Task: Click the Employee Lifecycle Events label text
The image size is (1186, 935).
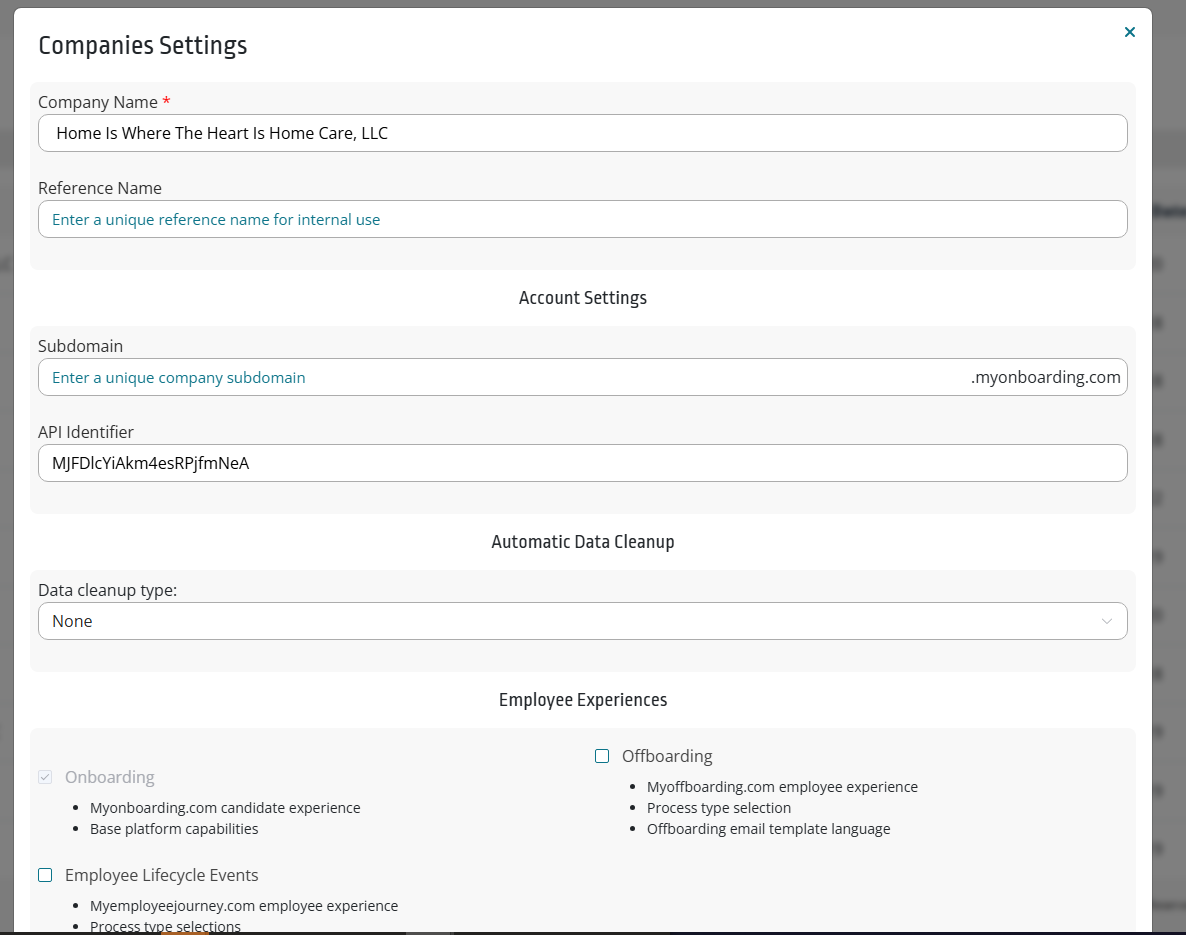Action: [161, 875]
